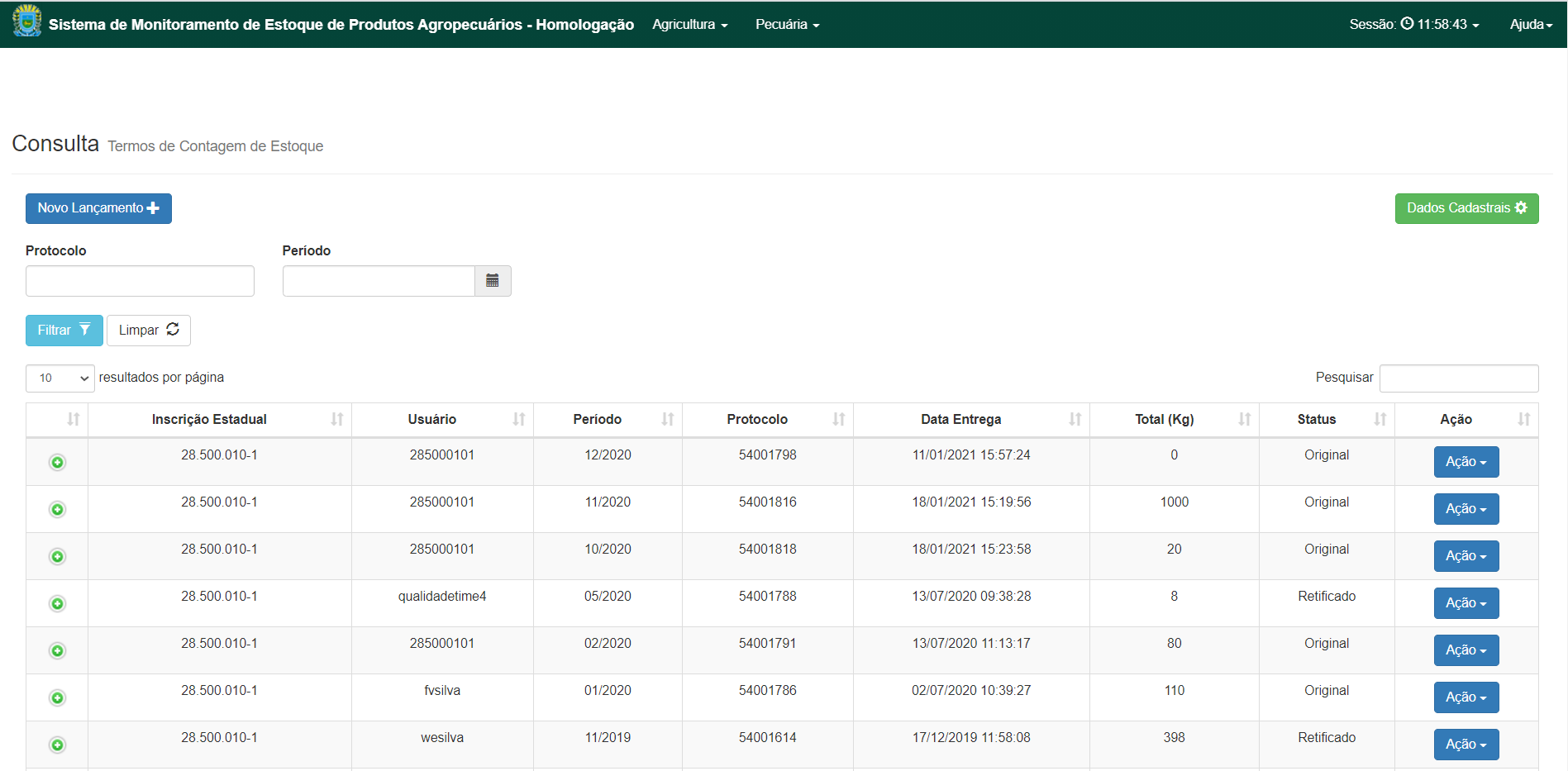This screenshot has height=771, width=1568.
Task: Expand row details for protocol 54001816
Action: 57,509
